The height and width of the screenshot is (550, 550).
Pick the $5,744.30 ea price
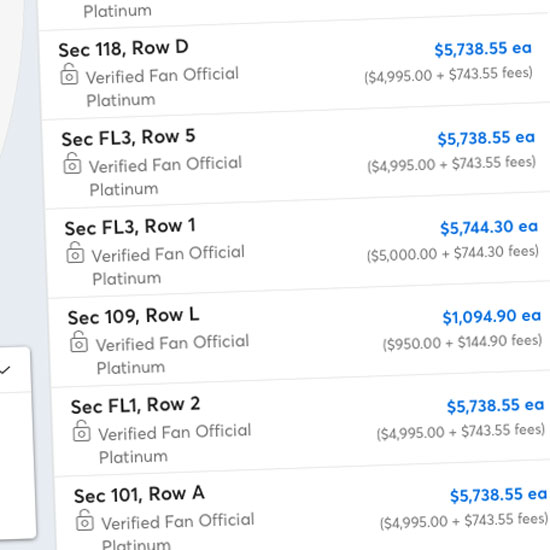point(489,227)
